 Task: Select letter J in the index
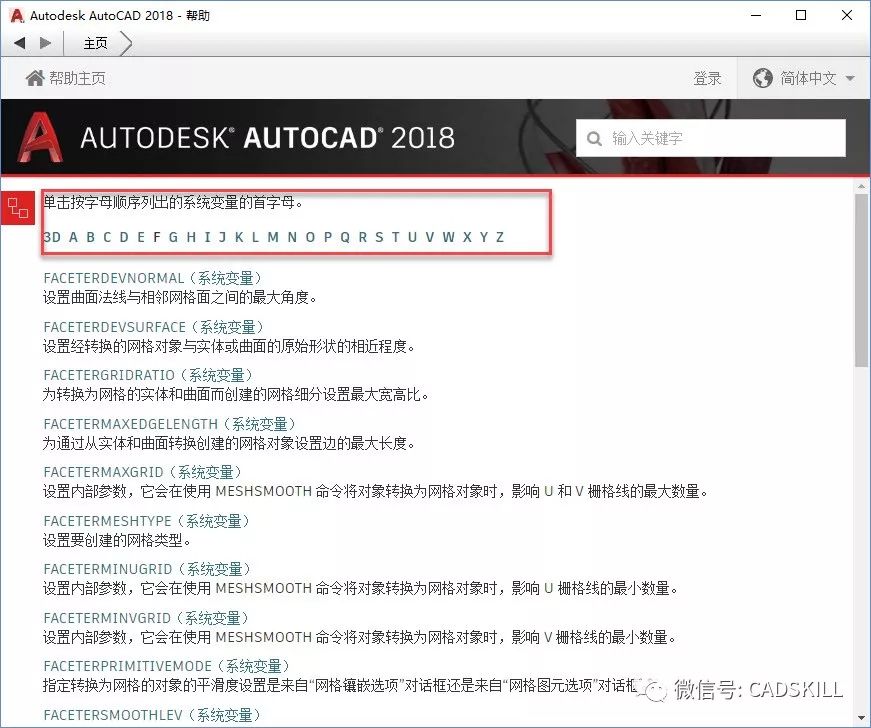tap(222, 237)
